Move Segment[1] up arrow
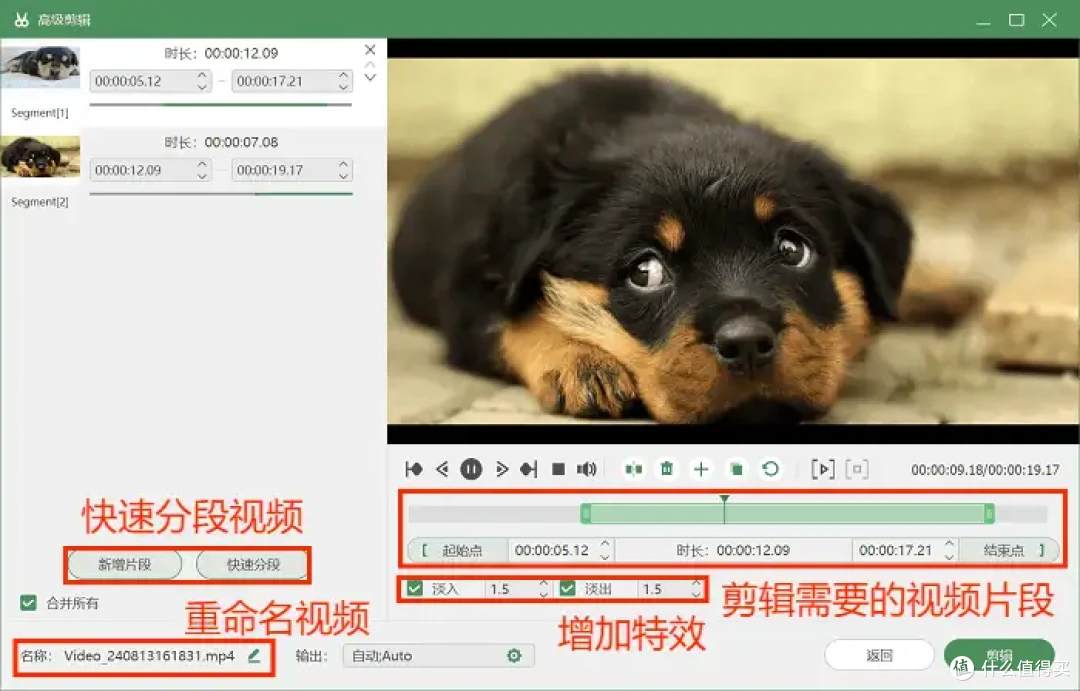1080x691 pixels. pyautogui.click(x=370, y=65)
